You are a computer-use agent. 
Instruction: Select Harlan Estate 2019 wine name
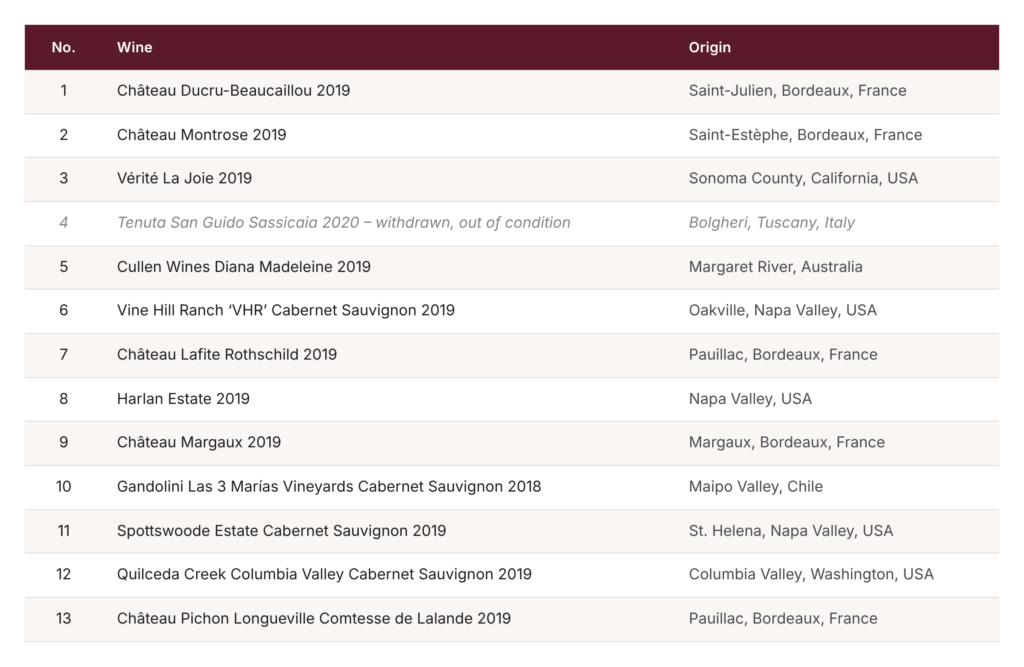[183, 399]
